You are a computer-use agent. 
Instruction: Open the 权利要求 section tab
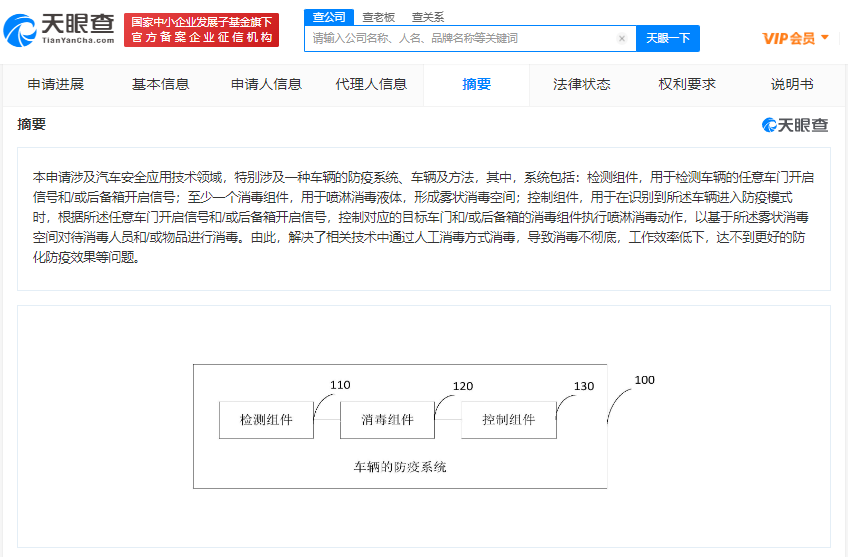tap(687, 84)
